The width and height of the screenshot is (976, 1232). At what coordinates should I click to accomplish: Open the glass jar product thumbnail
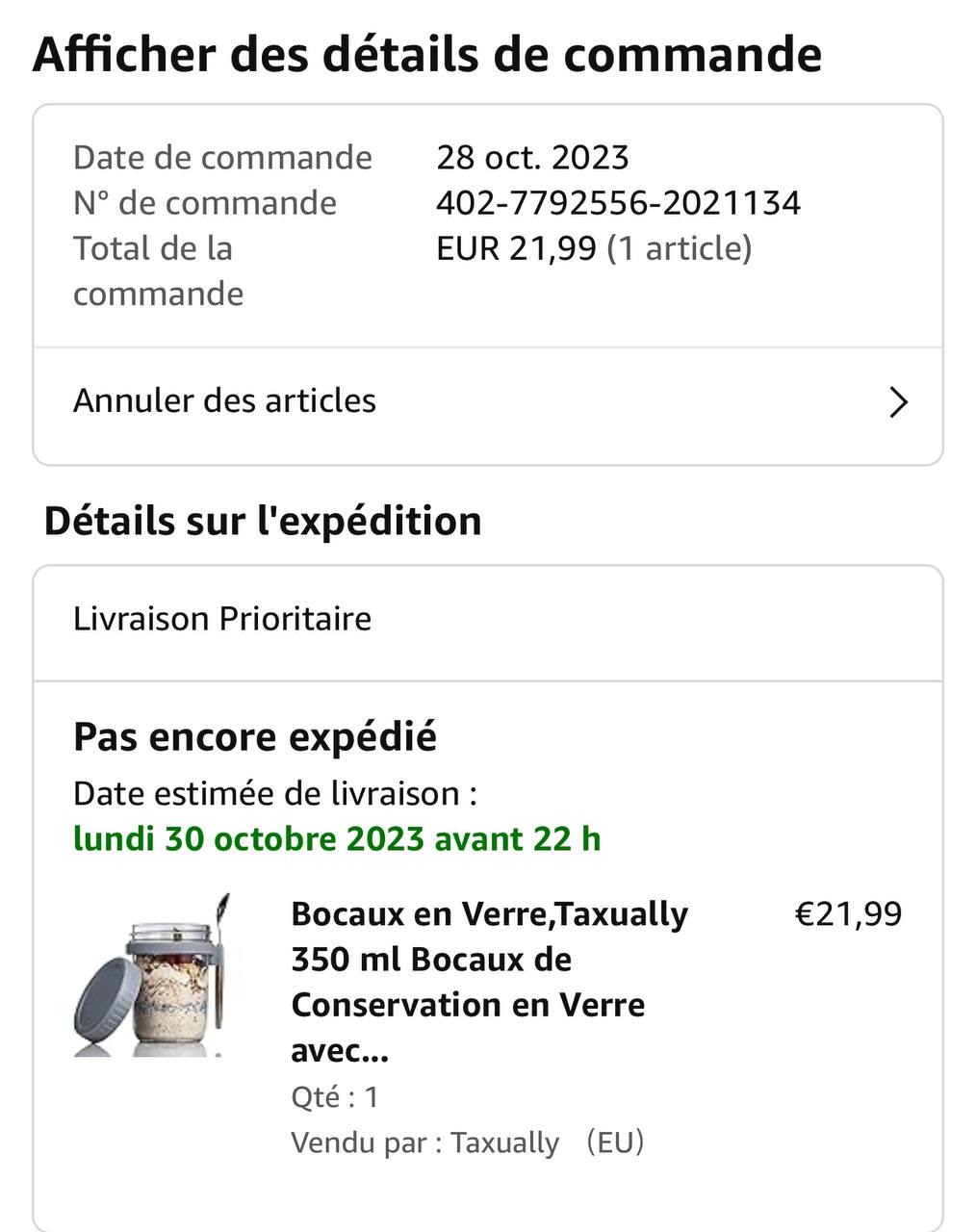[153, 976]
